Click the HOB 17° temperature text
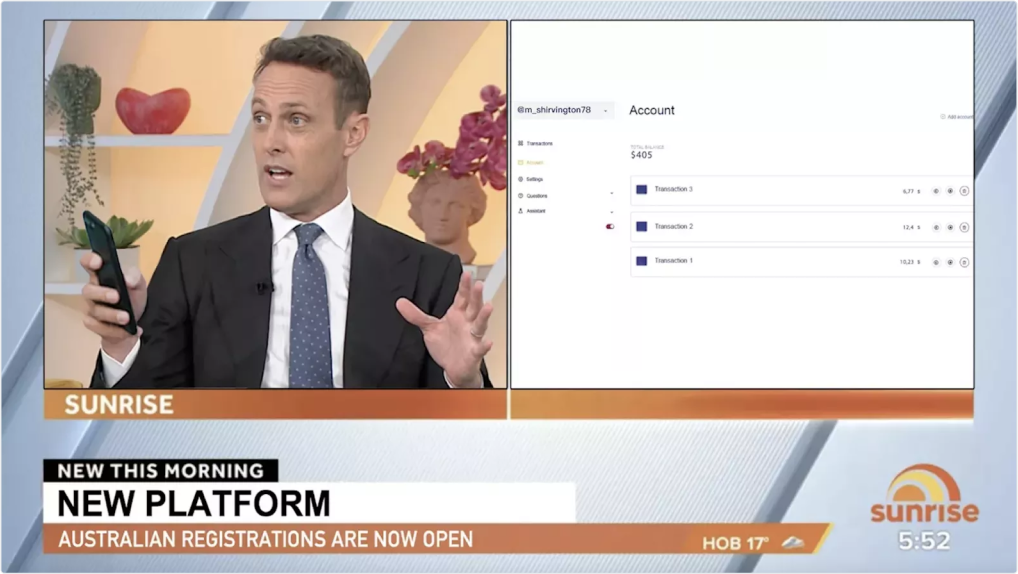1018x574 pixels. pyautogui.click(x=735, y=543)
